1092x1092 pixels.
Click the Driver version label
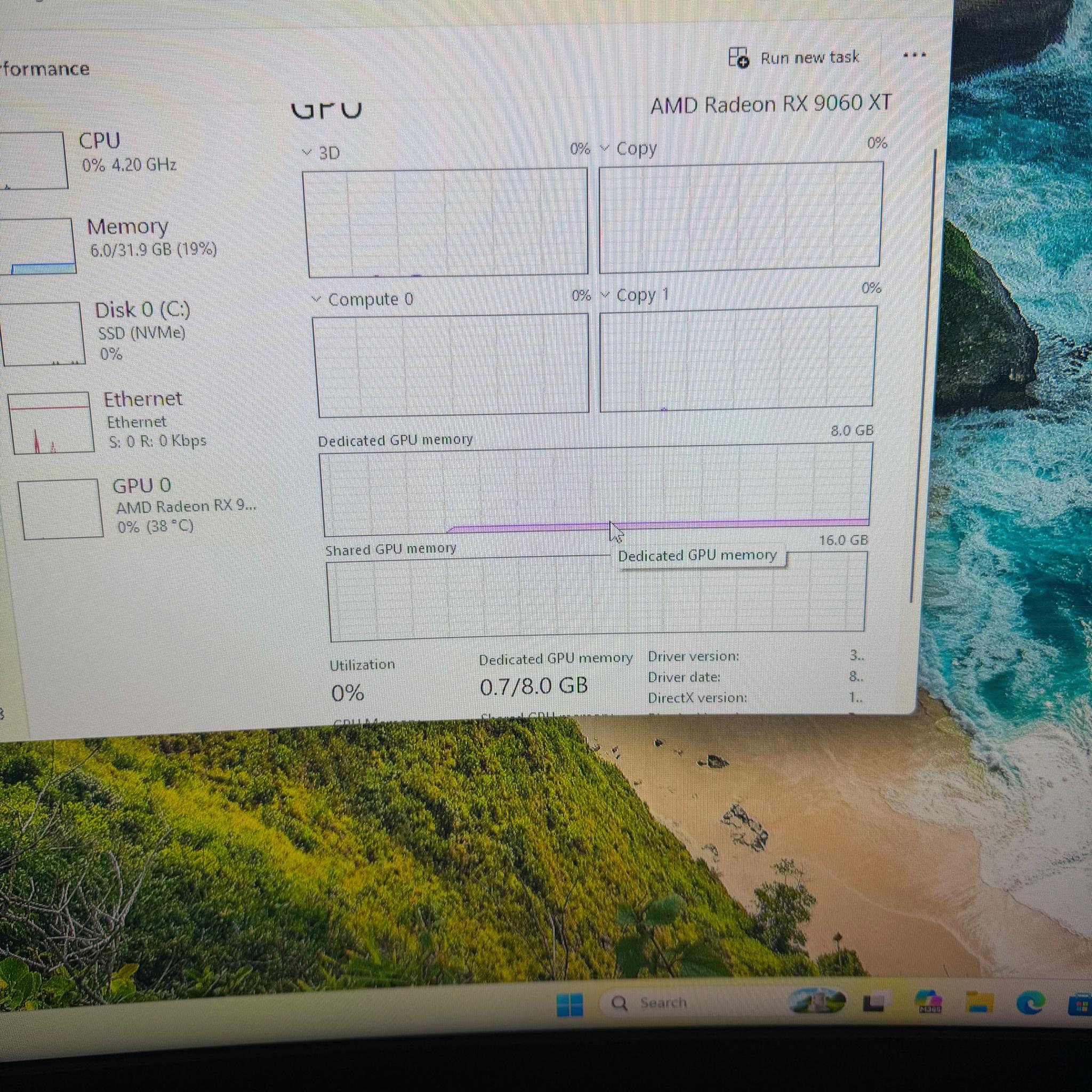pyautogui.click(x=694, y=656)
